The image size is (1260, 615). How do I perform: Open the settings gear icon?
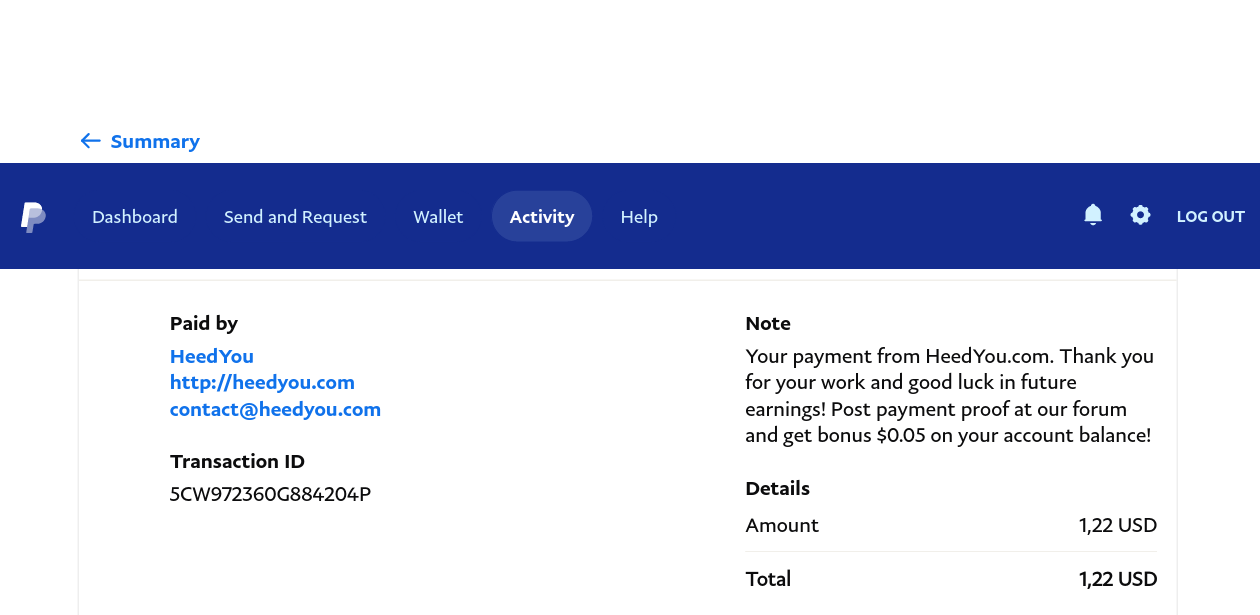[x=1140, y=215]
